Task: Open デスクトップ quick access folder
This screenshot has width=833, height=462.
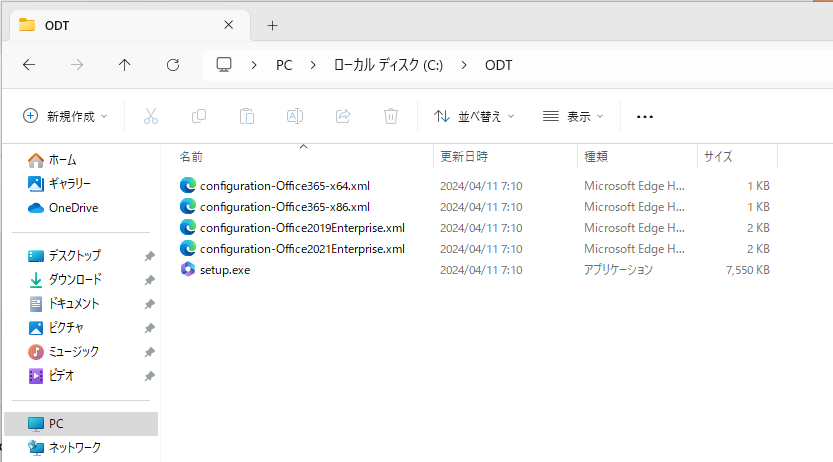Action: point(64,255)
